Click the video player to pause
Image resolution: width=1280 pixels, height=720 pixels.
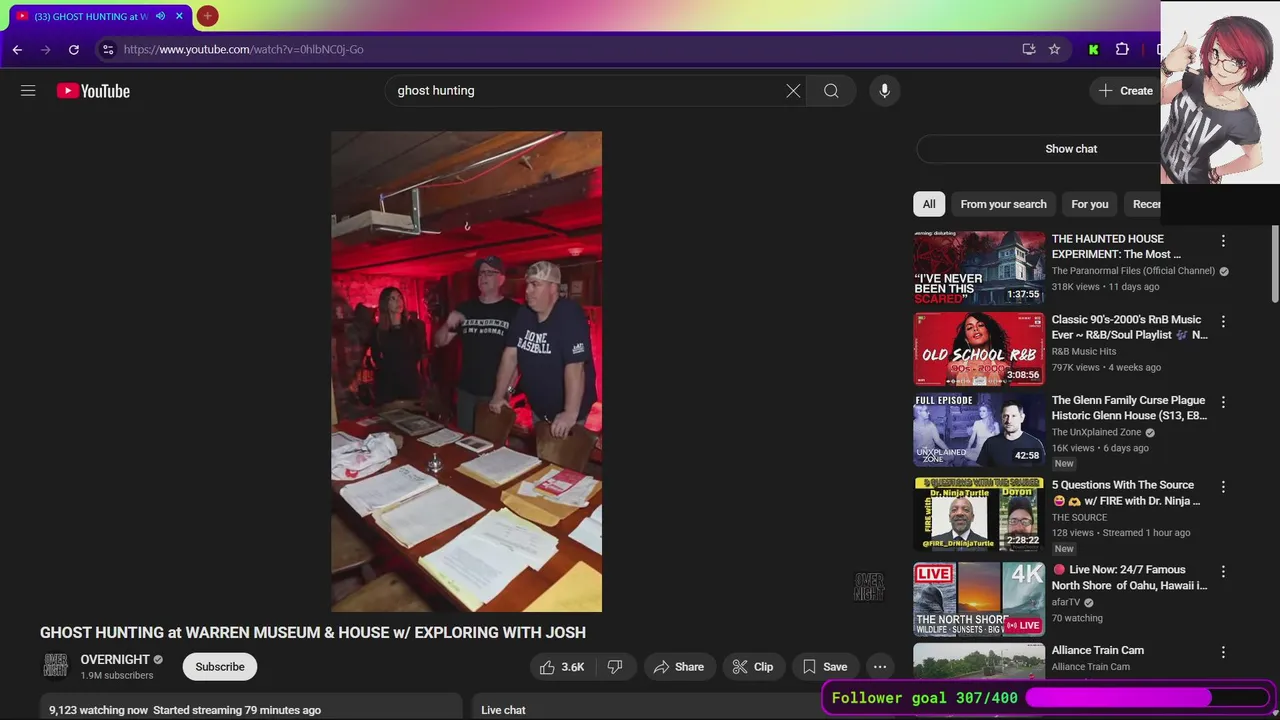pyautogui.click(x=467, y=371)
